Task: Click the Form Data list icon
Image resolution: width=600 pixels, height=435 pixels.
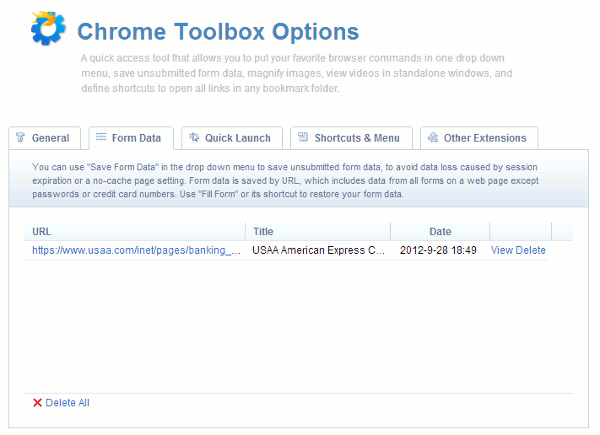Action: point(101,137)
